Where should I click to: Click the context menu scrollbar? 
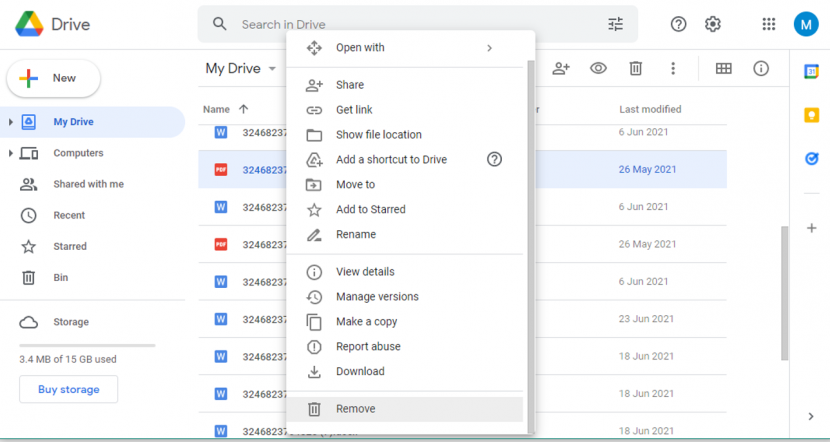[x=531, y=246]
